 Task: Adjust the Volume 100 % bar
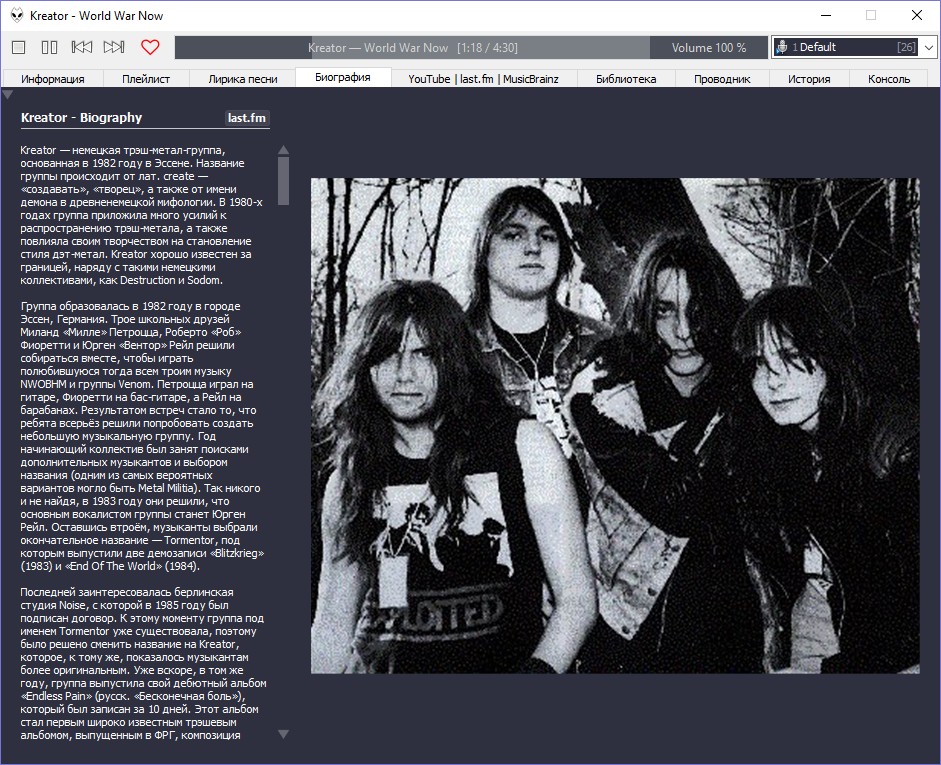pos(709,47)
